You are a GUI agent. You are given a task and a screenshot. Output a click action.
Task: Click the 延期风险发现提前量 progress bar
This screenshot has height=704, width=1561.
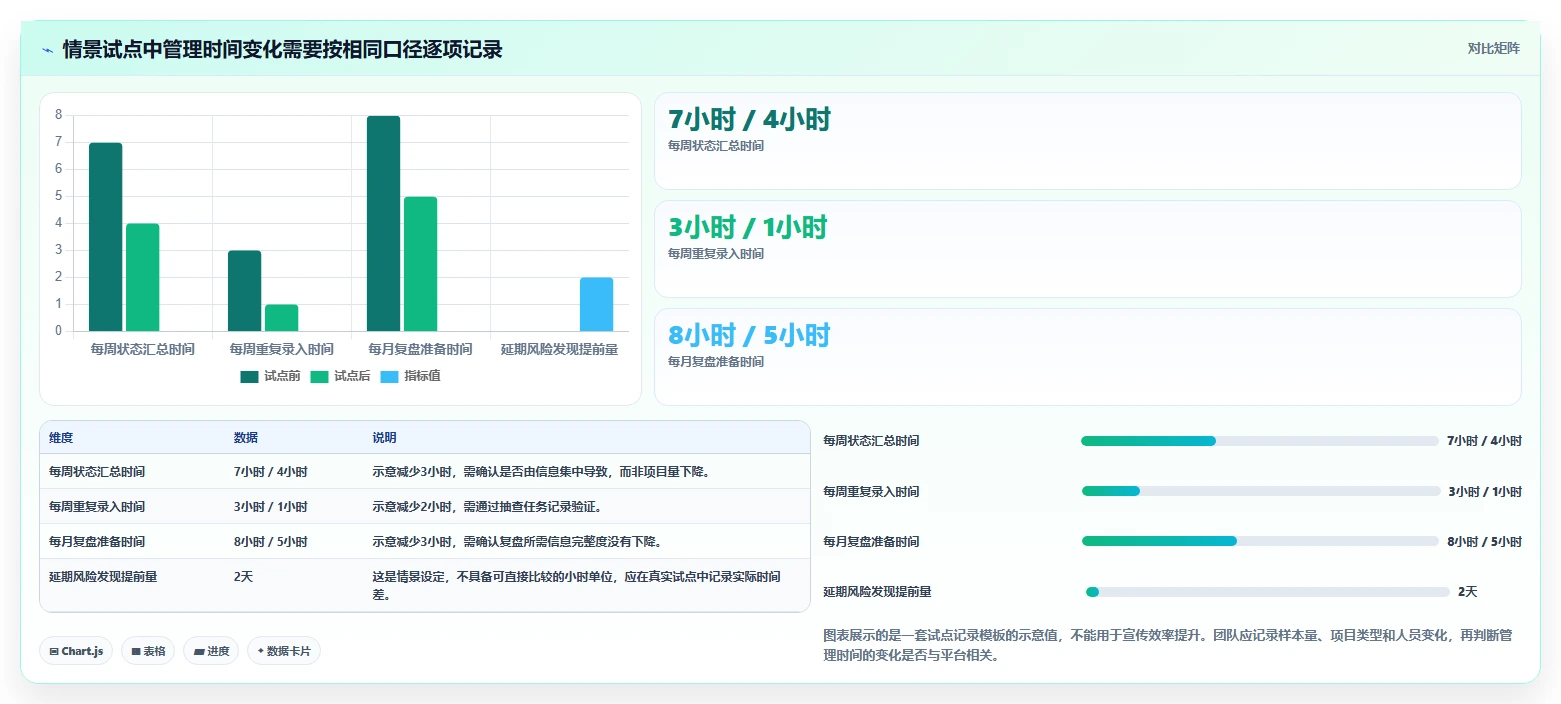click(x=1267, y=592)
